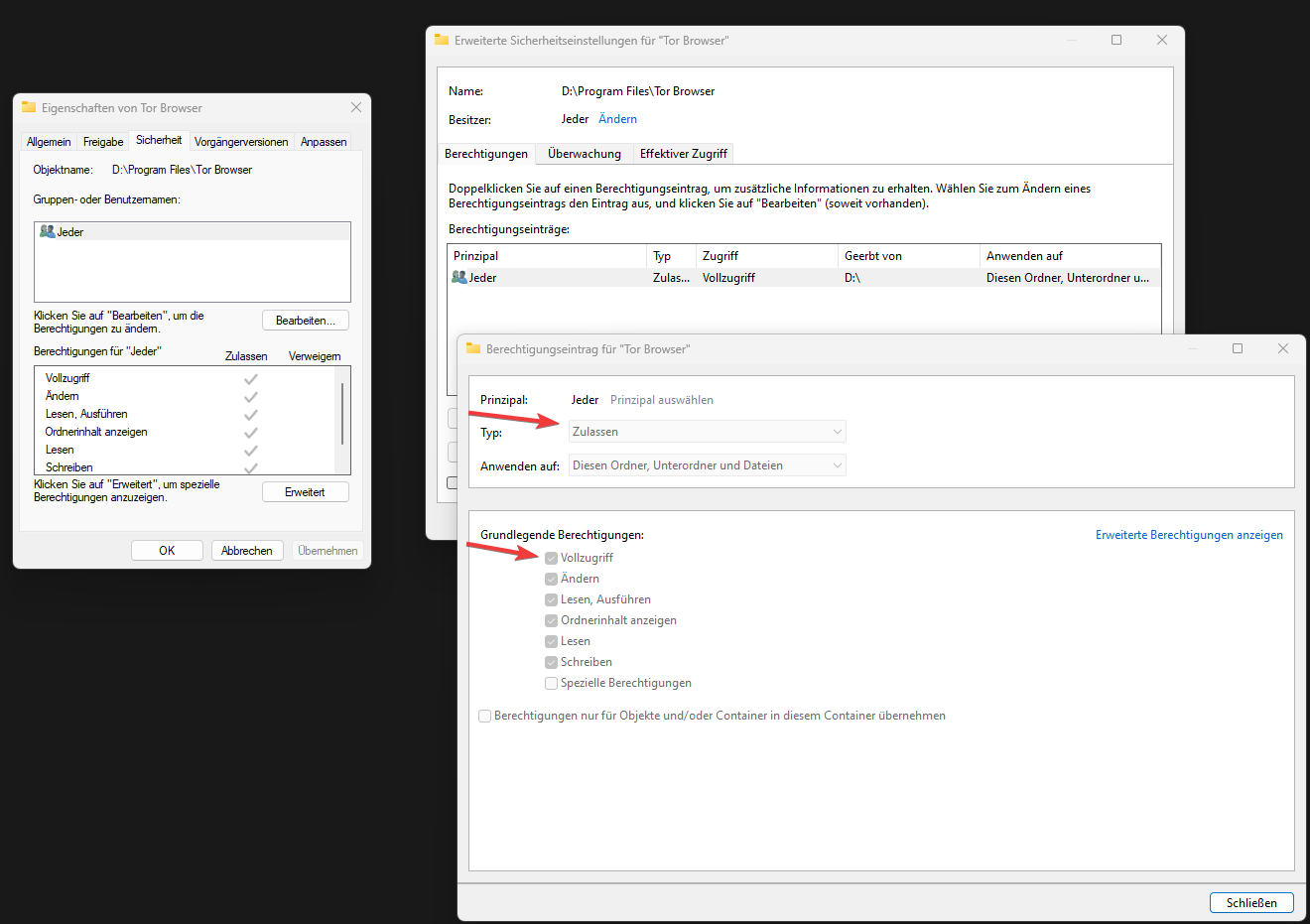Open the Effektiver Zugriff tab

(684, 154)
